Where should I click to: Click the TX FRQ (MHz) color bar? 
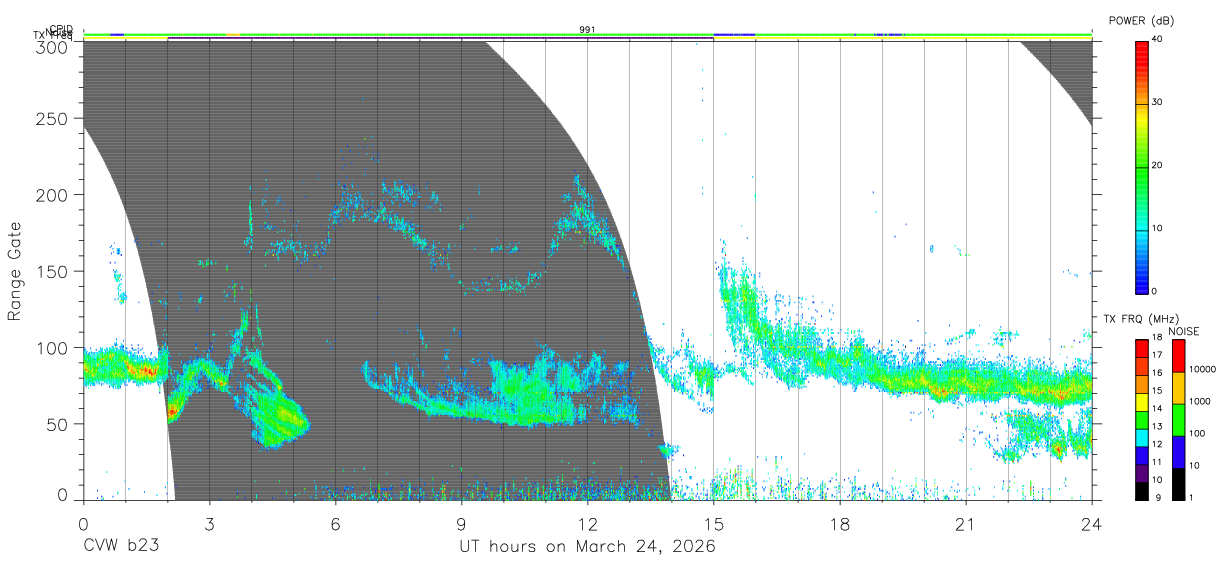coord(1142,420)
